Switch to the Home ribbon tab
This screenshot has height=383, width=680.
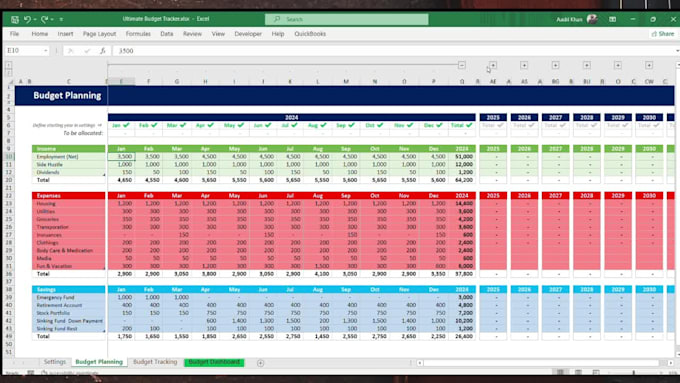coord(39,34)
